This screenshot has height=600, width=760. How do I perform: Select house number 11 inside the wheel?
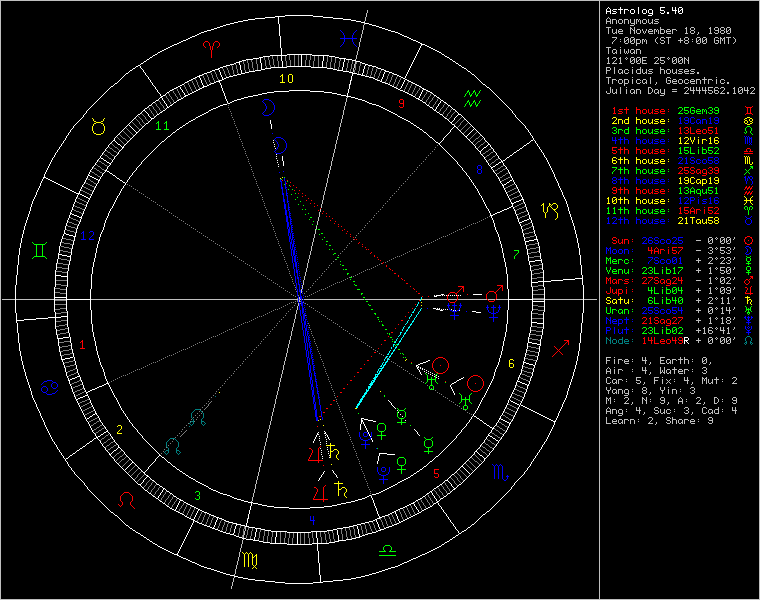[x=162, y=126]
